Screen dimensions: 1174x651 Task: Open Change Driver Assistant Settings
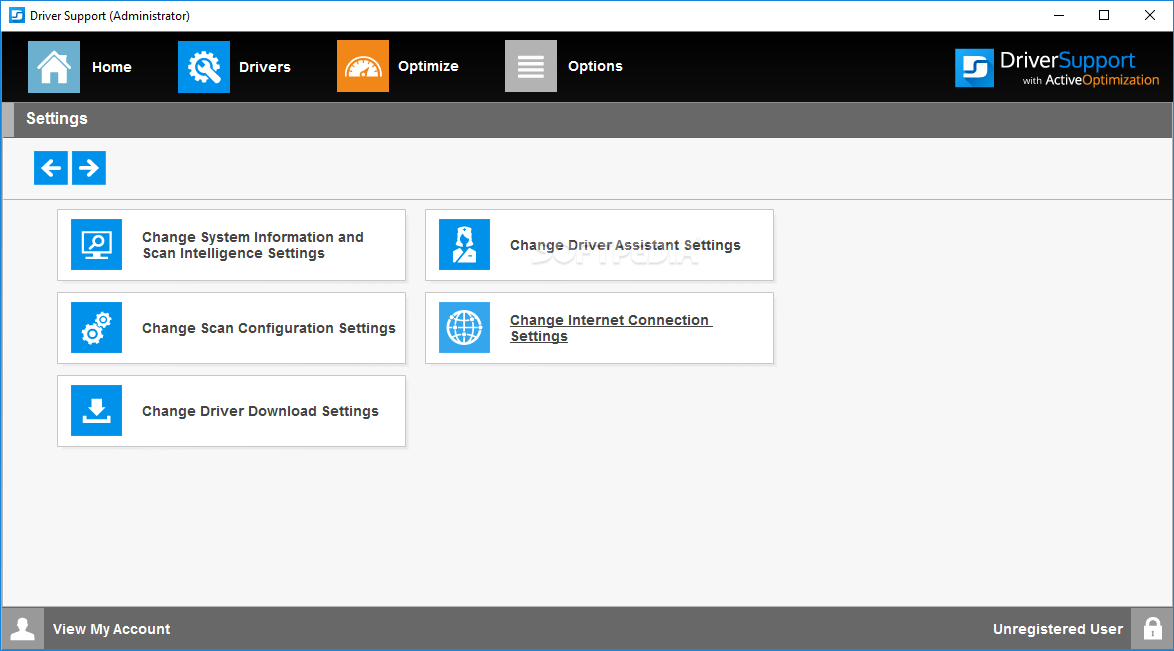[599, 245]
